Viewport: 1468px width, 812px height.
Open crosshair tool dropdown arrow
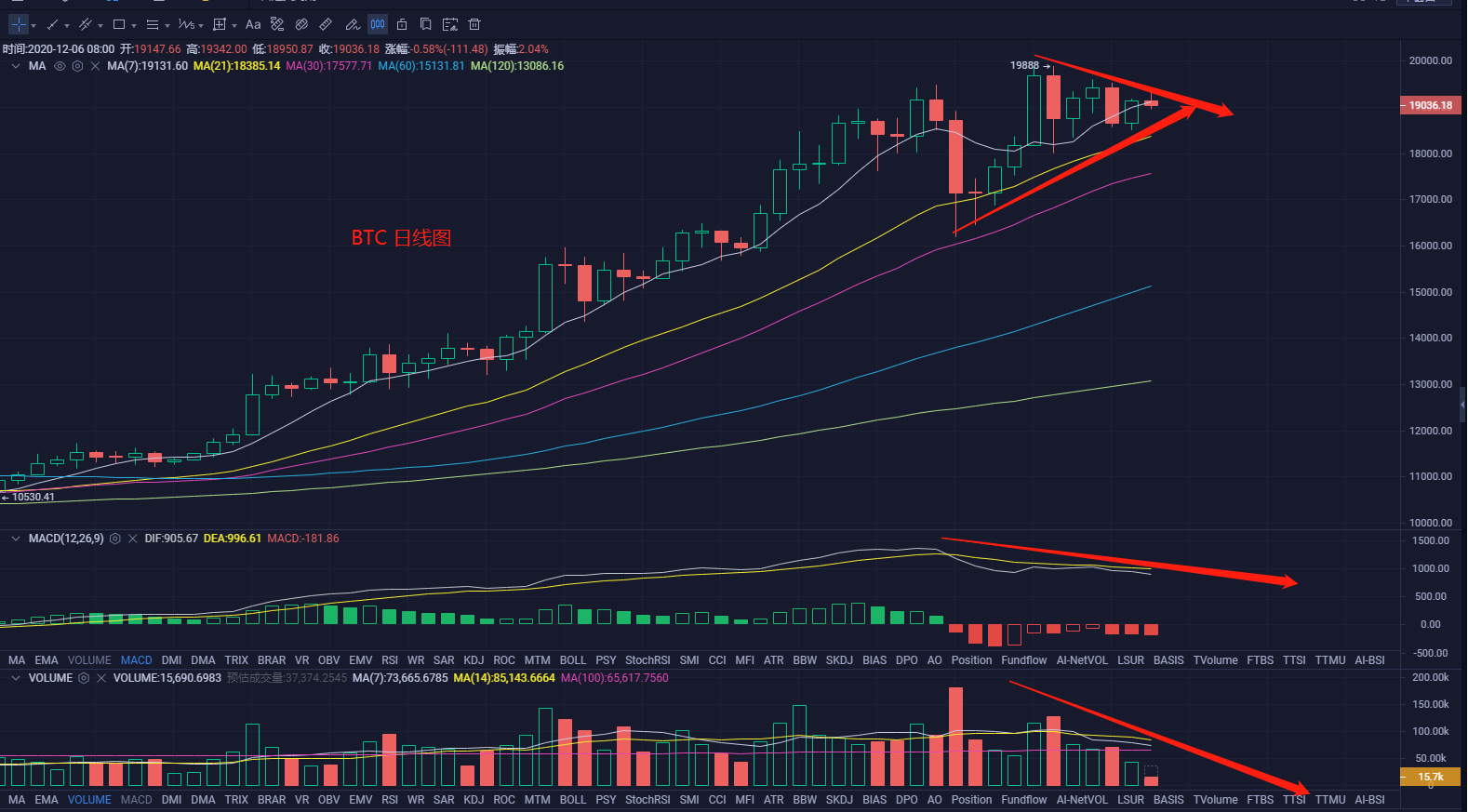pos(33,26)
